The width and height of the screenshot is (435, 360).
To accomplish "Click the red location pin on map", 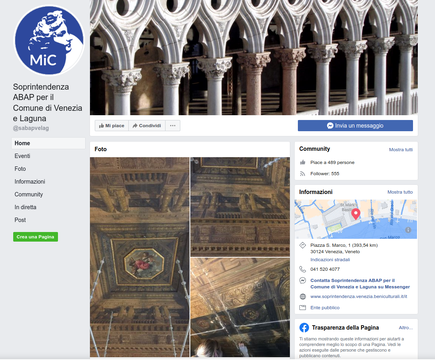I will tap(356, 214).
